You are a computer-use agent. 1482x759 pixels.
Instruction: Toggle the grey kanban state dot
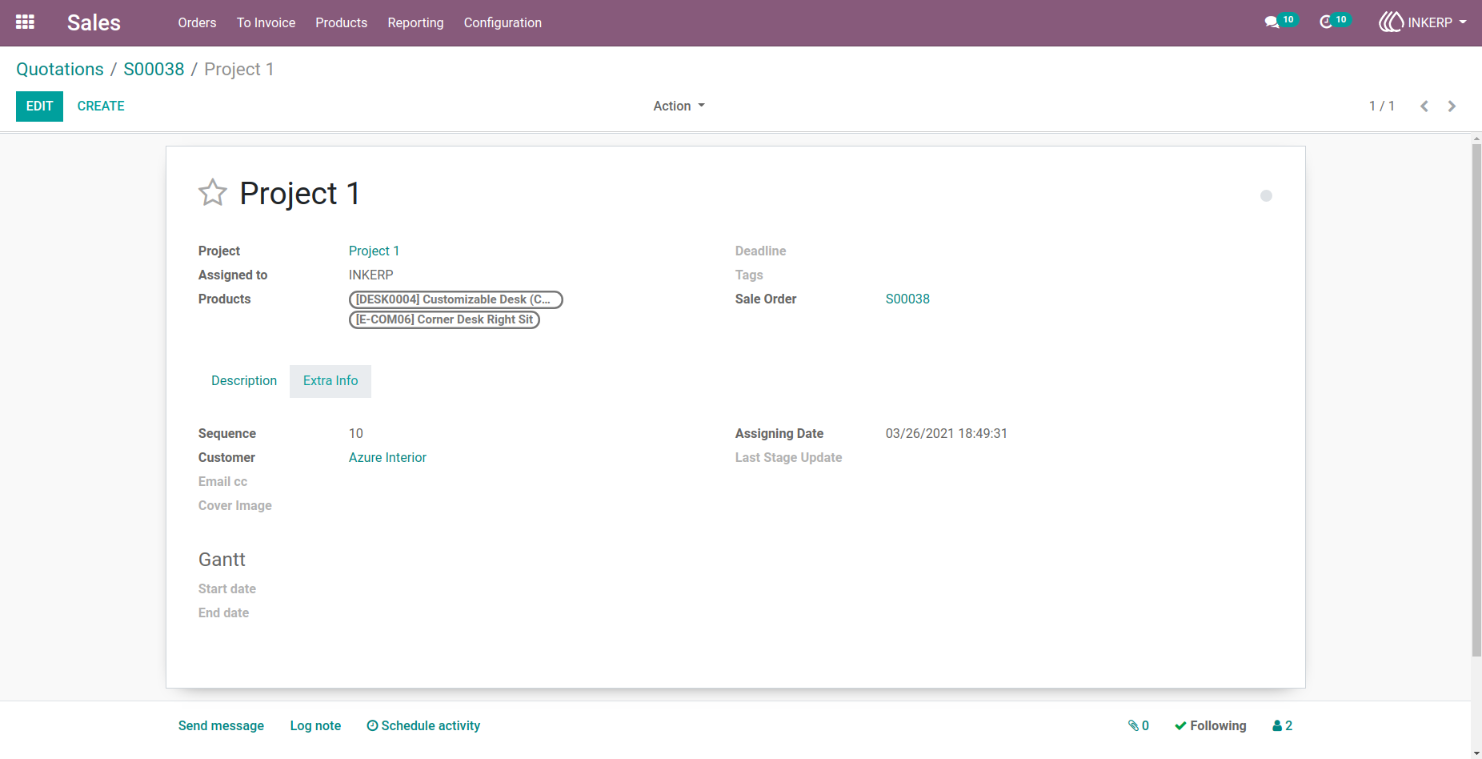1266,196
